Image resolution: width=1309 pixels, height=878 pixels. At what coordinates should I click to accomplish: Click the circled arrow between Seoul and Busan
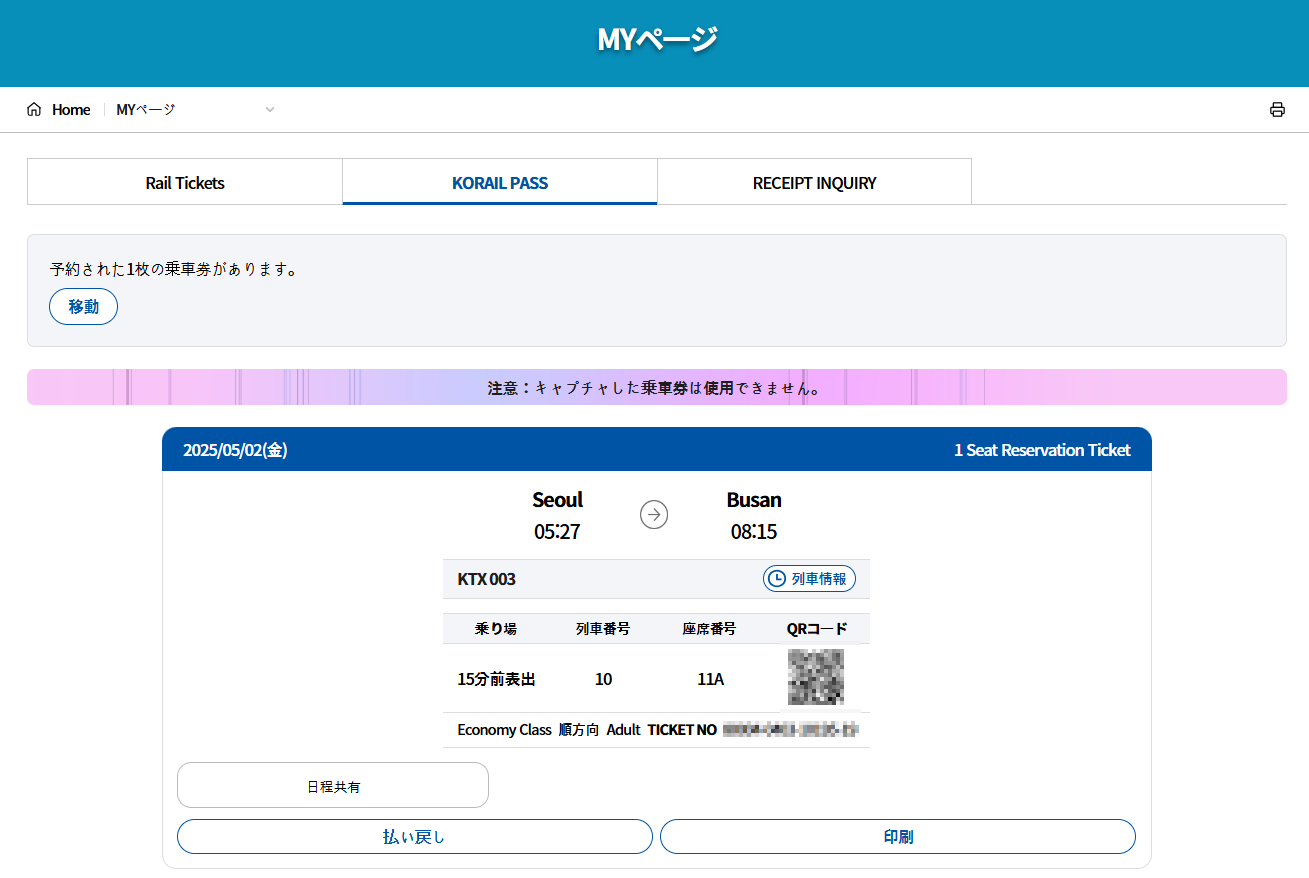pos(654,515)
